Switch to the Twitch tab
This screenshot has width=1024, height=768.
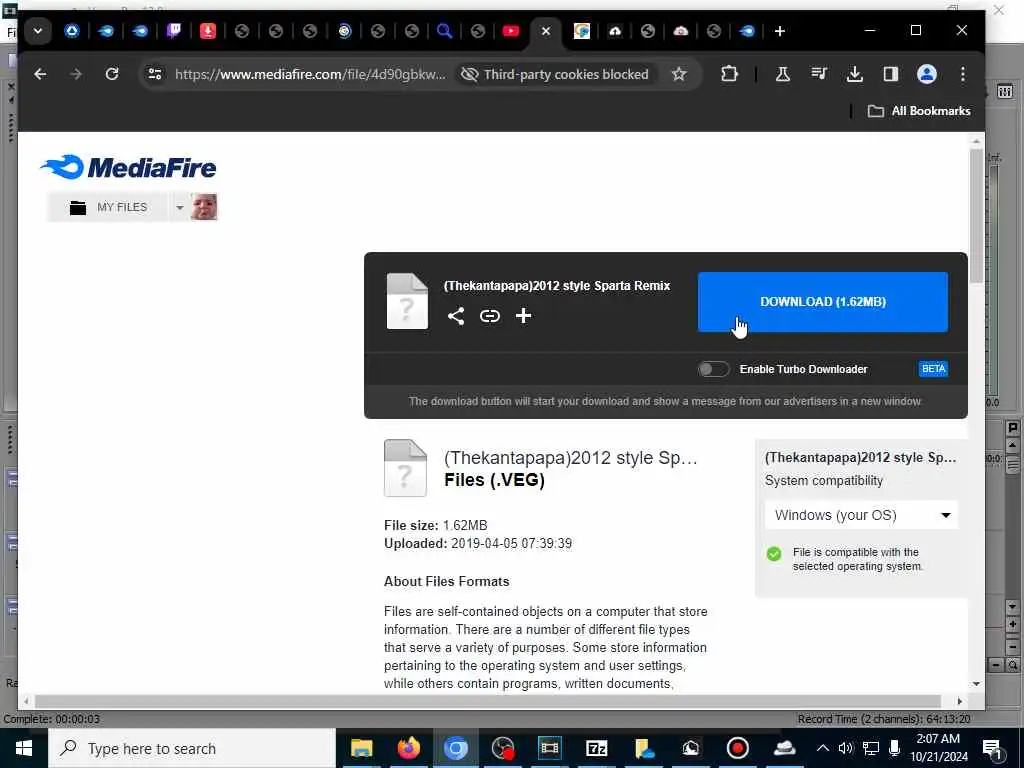click(x=174, y=31)
